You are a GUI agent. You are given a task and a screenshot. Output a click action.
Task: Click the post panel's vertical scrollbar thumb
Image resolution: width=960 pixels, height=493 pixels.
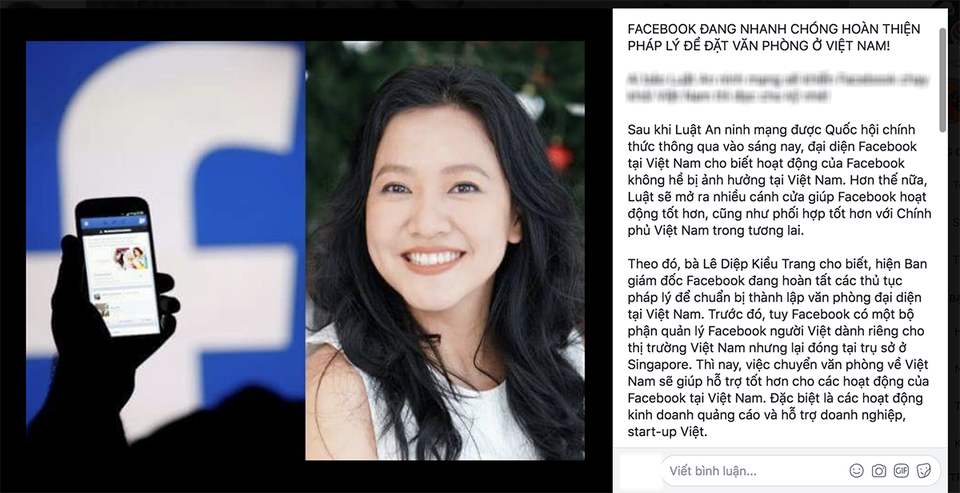click(942, 78)
